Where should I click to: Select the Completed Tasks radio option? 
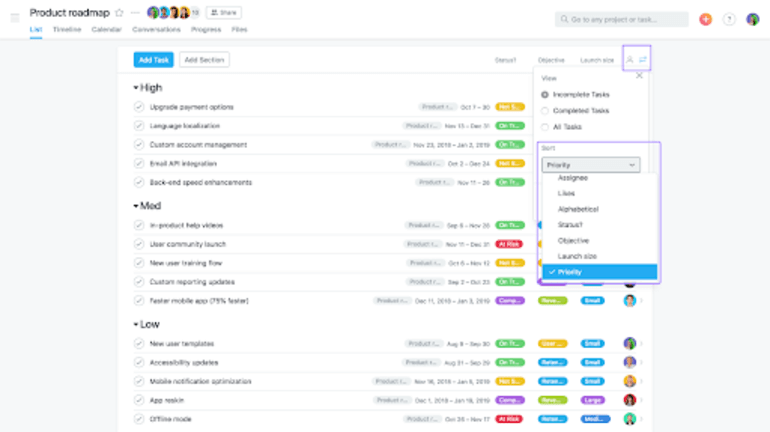(545, 110)
